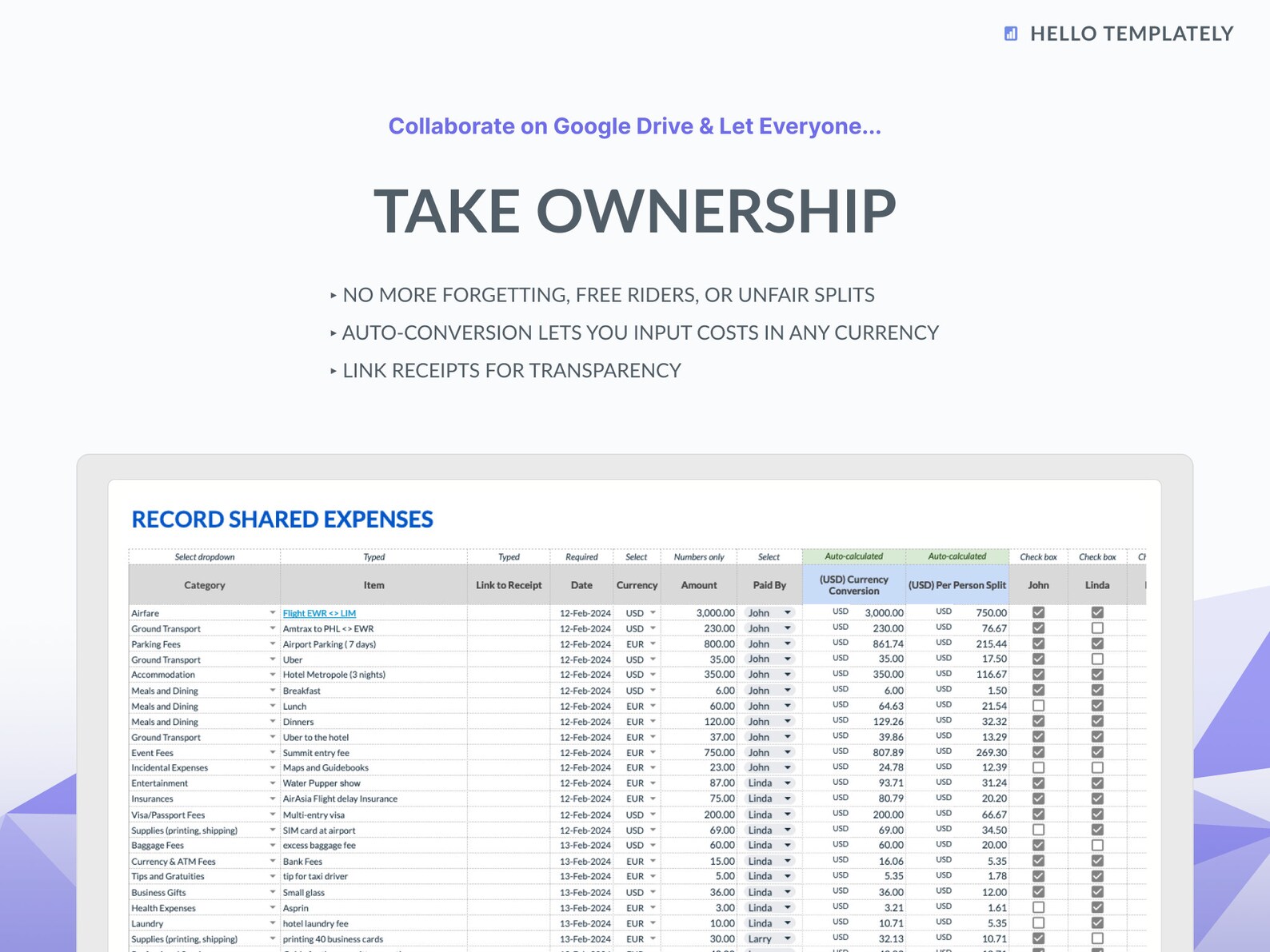
Task: Check Linda's box for Amtrax to PHL row
Action: pos(1097,628)
